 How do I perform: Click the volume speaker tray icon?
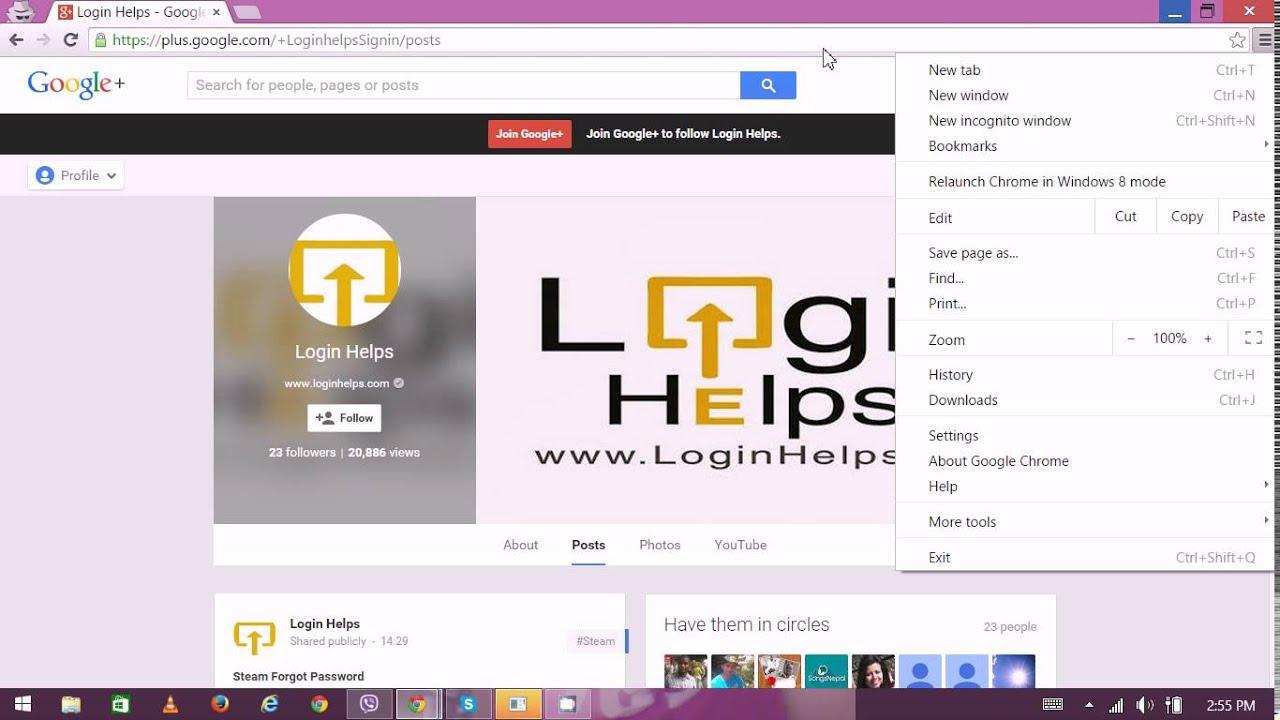tap(1145, 705)
